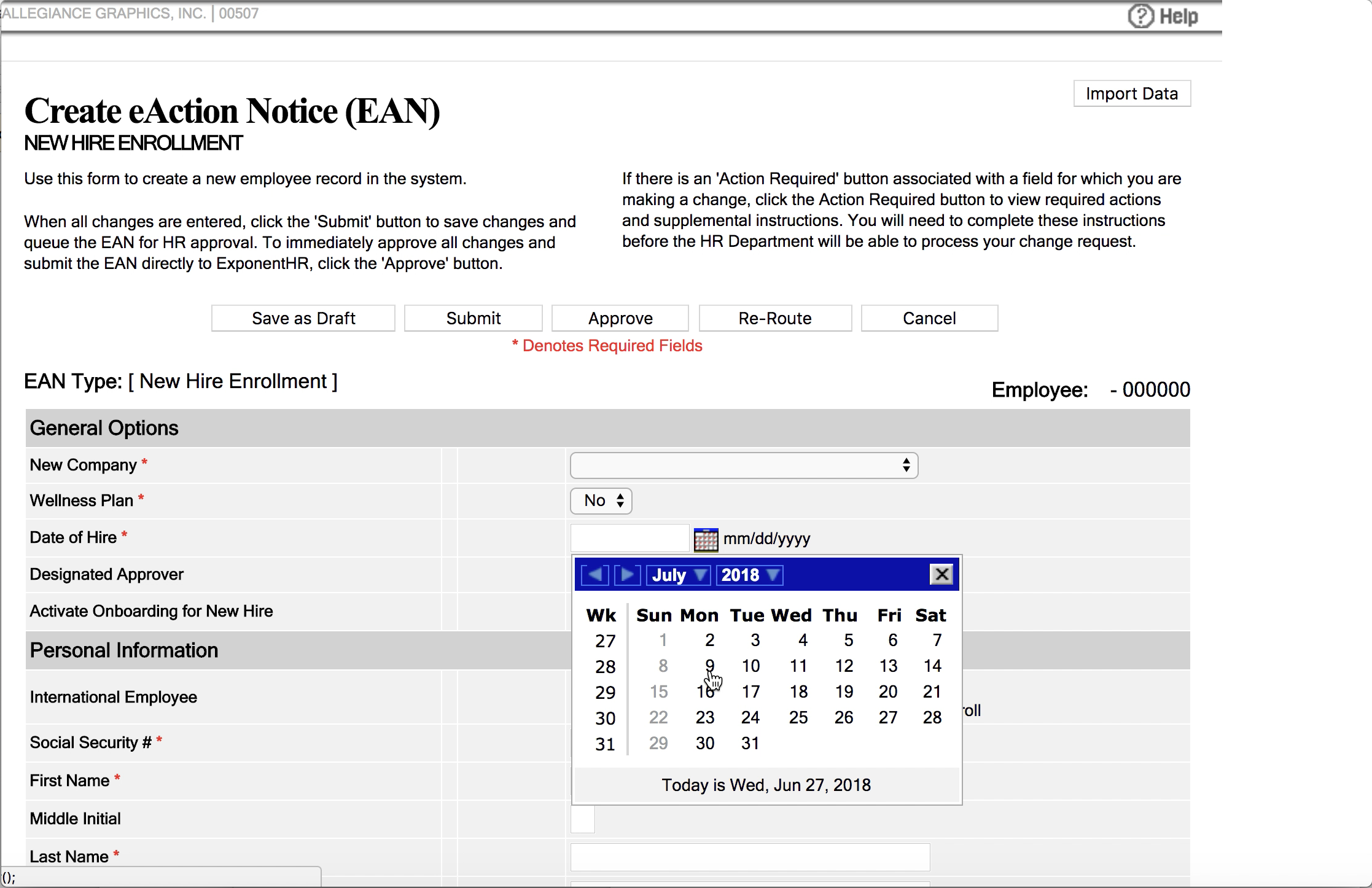Open the 2018 year dropdown
Viewport: 1372px width, 888px height.
(749, 575)
